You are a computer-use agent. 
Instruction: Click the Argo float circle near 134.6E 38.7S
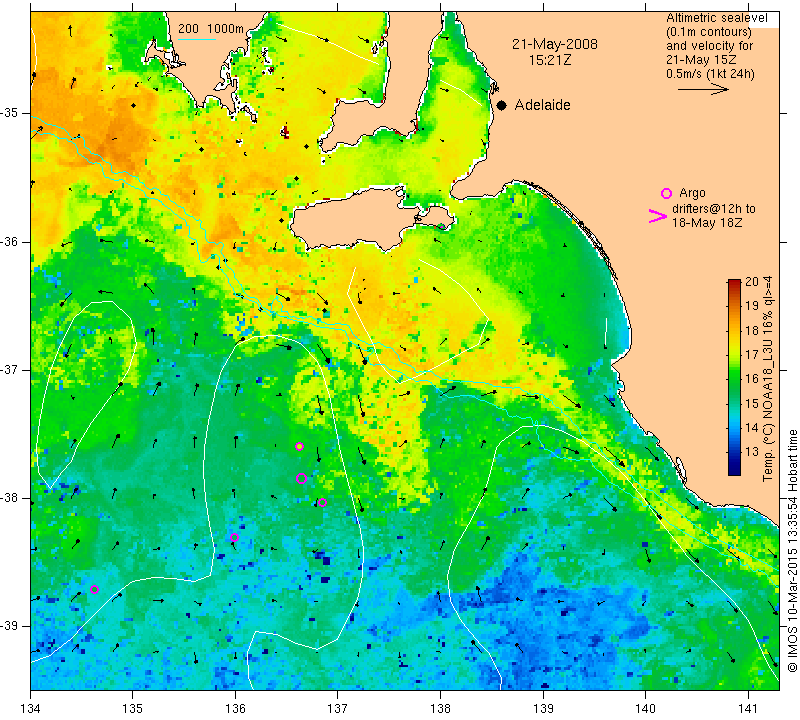94,589
